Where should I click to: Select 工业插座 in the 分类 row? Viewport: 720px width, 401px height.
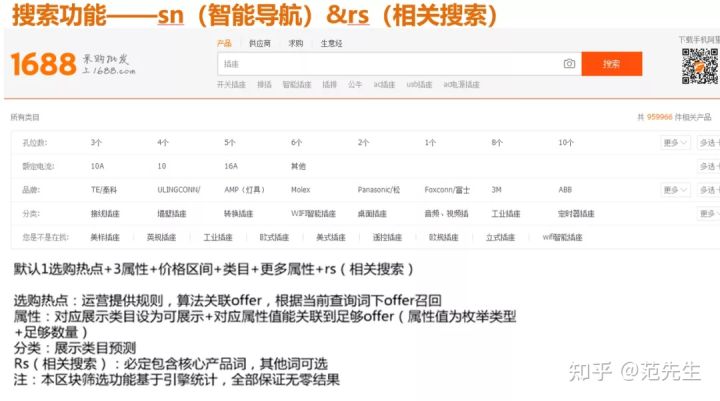point(506,214)
